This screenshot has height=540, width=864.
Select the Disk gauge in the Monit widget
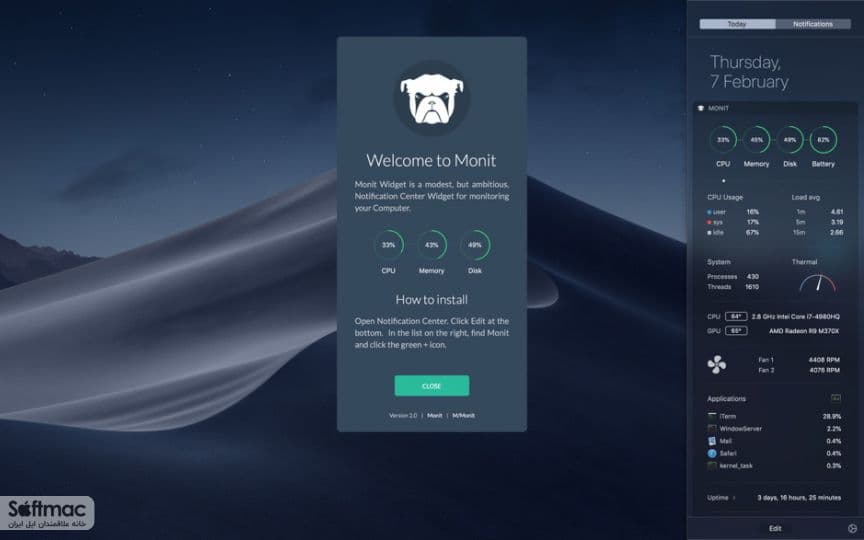pos(790,140)
